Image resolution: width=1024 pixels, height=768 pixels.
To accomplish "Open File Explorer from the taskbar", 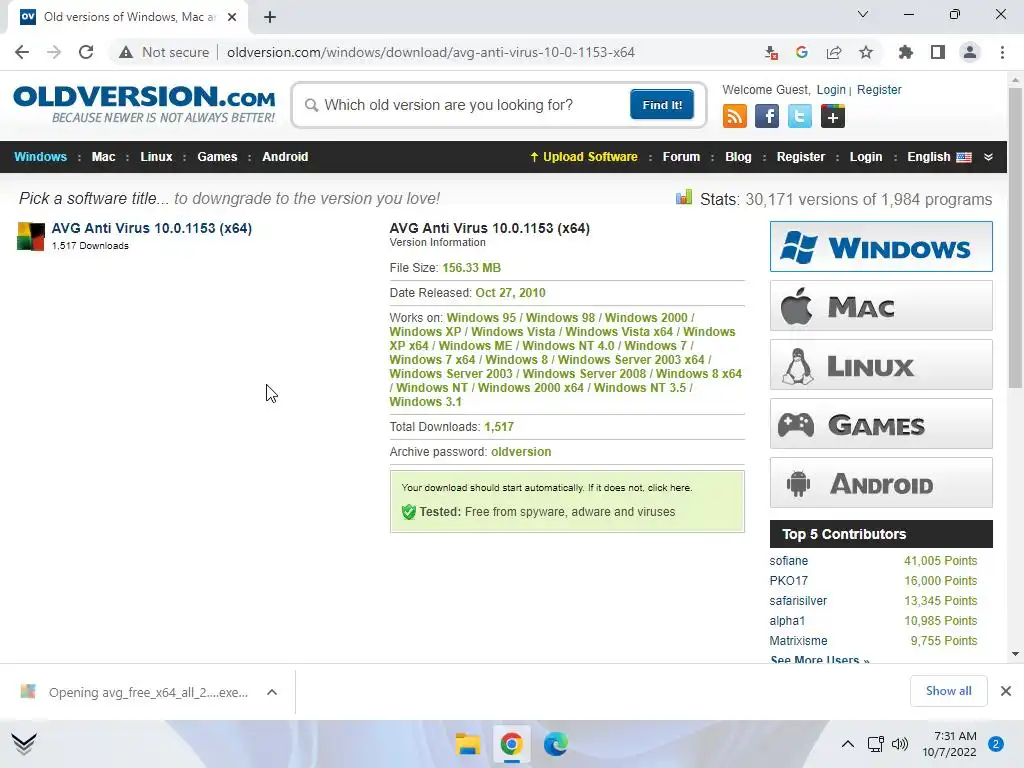I will (x=468, y=744).
